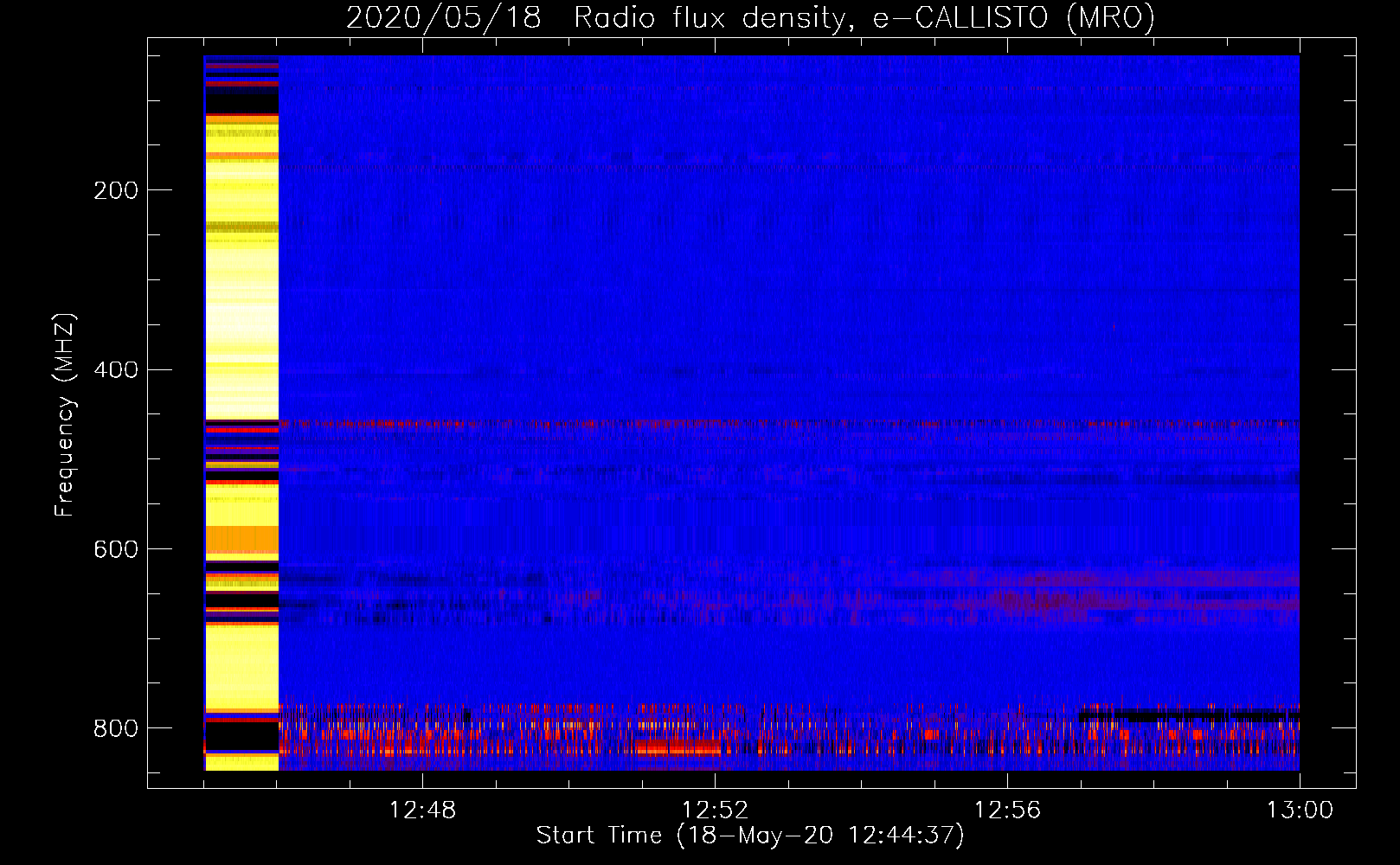Click the bright yellow calibration column at spectrogram start
Viewport: 1400px width, 865px height.
(241, 413)
